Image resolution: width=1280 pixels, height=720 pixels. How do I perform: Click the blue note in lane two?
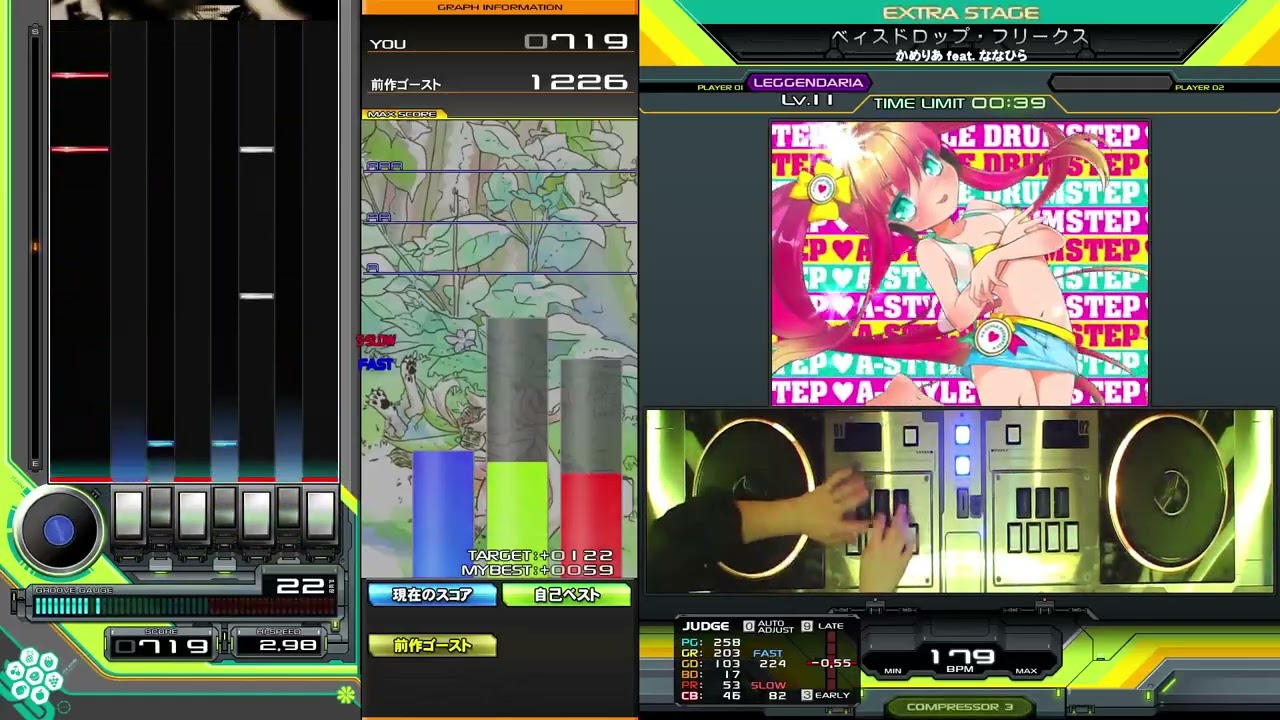coord(160,443)
